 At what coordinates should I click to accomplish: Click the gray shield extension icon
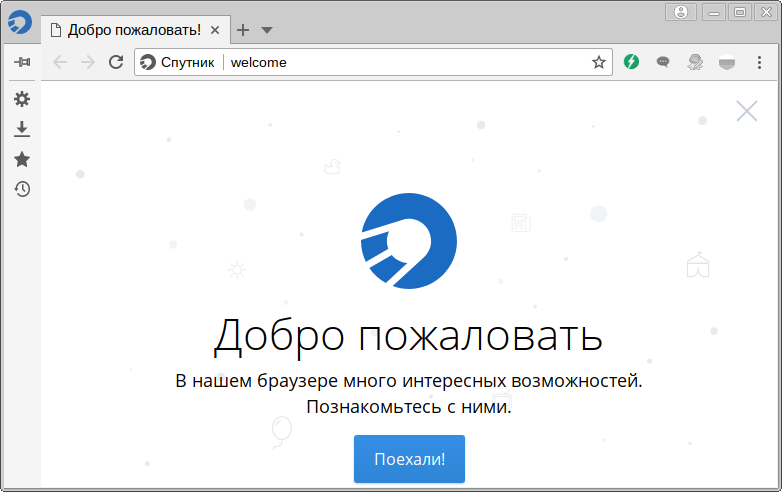[727, 62]
